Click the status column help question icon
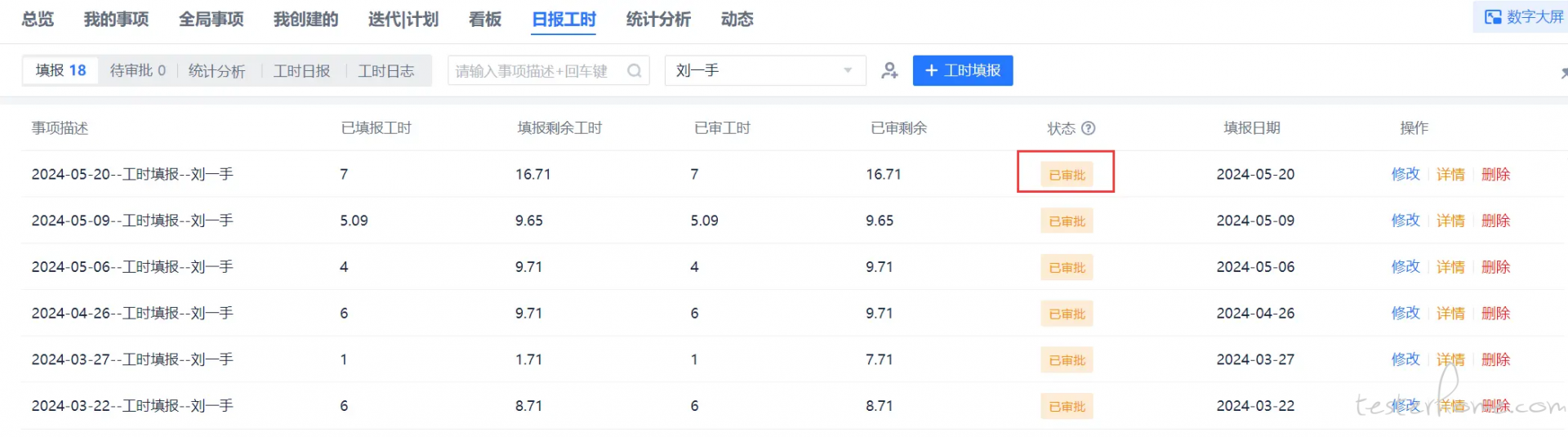Screen dimensions: 1568x437 (1088, 128)
